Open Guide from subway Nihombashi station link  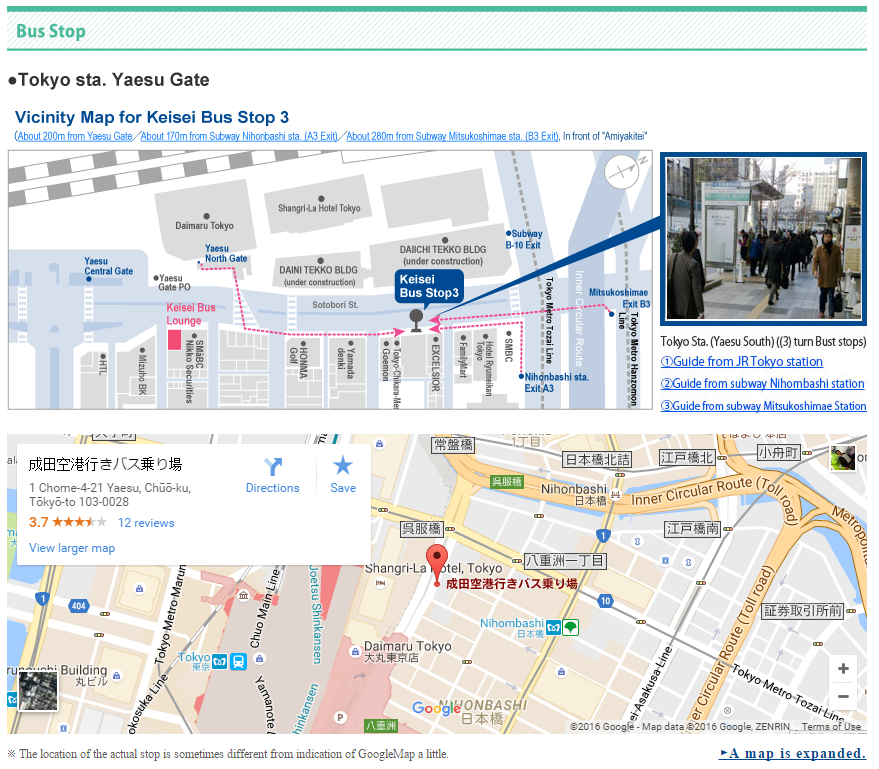[762, 383]
